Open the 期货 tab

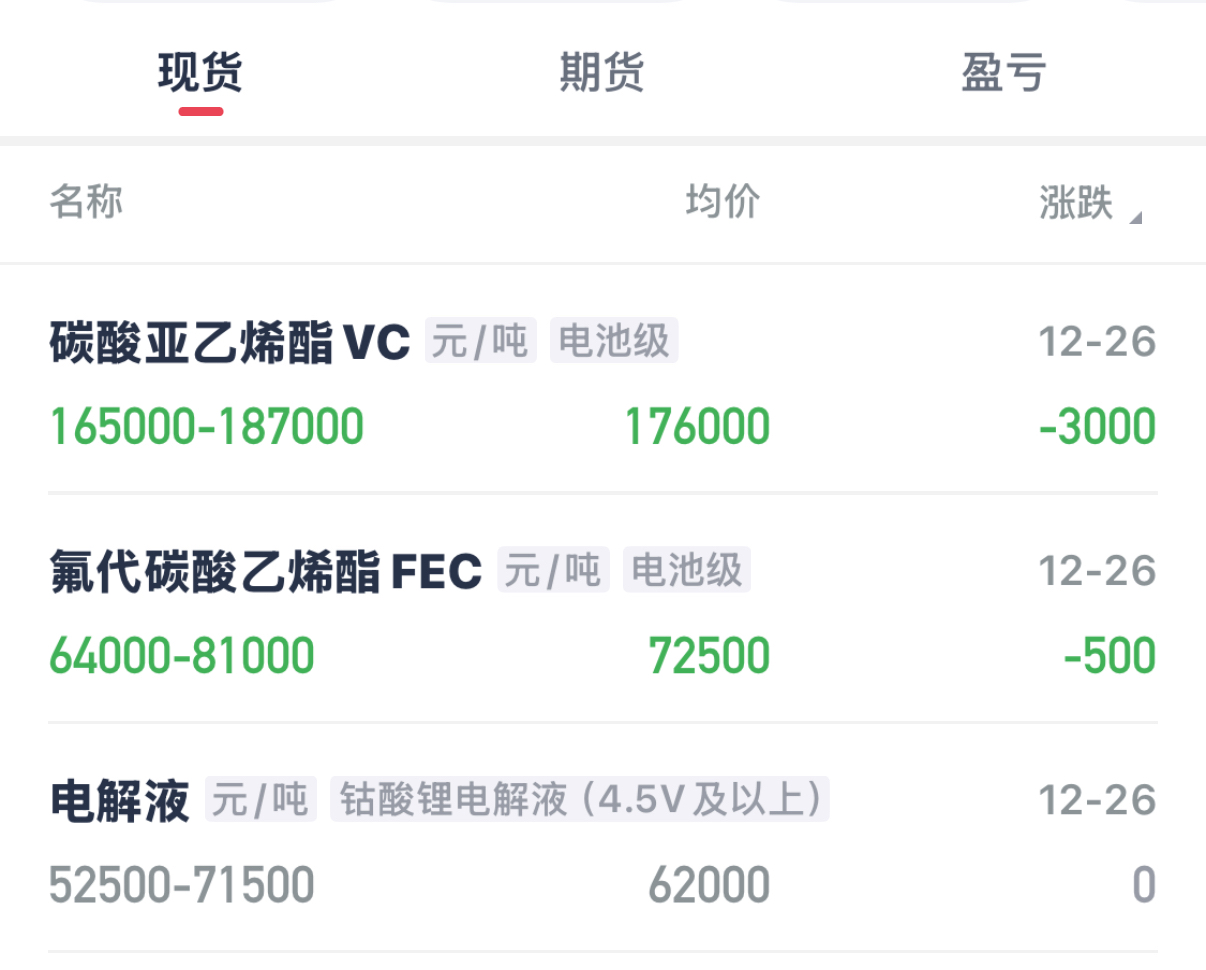[x=601, y=73]
